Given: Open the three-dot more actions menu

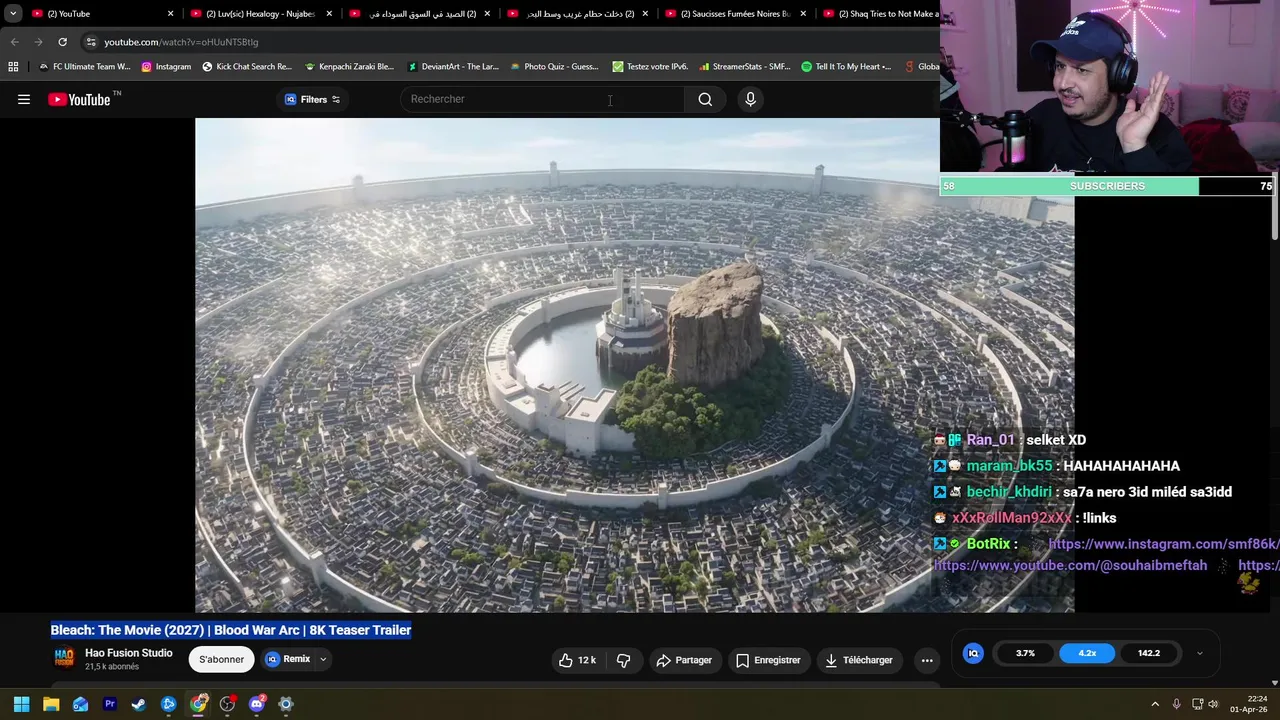Looking at the screenshot, I should 927,660.
